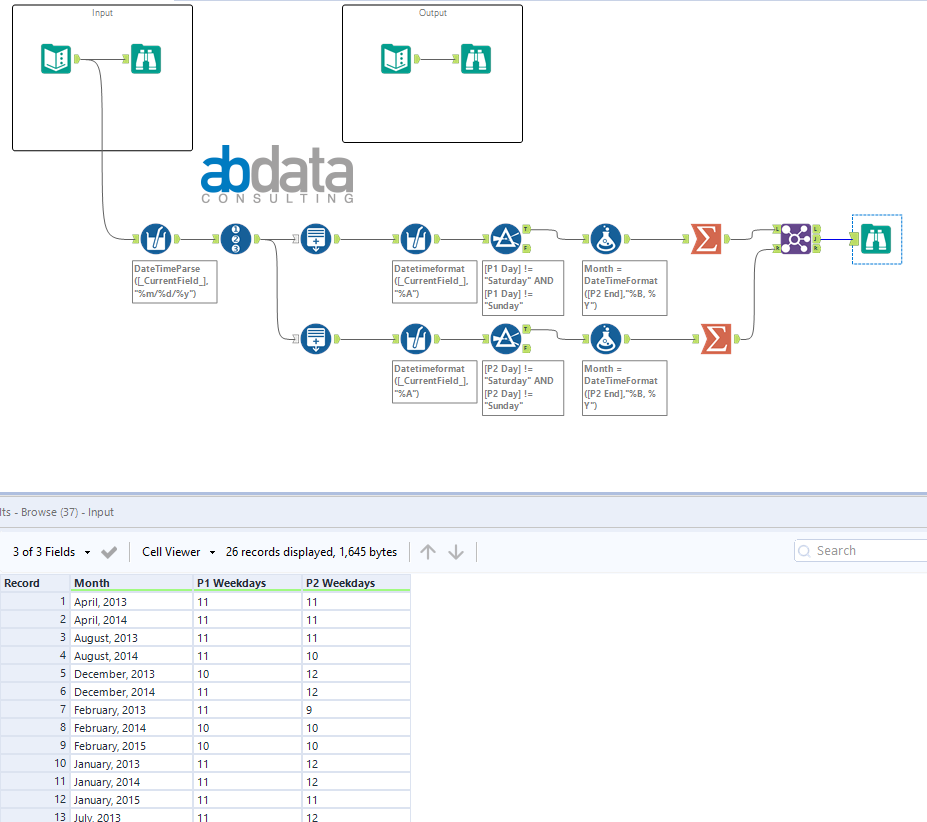The width and height of the screenshot is (927, 822).
Task: Click the T output anchor of P1 Day filter
Action: 526,229
